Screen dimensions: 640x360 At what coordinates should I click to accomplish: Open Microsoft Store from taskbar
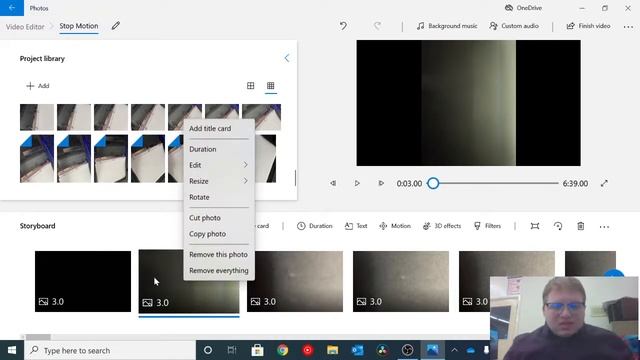pyautogui.click(x=257, y=350)
